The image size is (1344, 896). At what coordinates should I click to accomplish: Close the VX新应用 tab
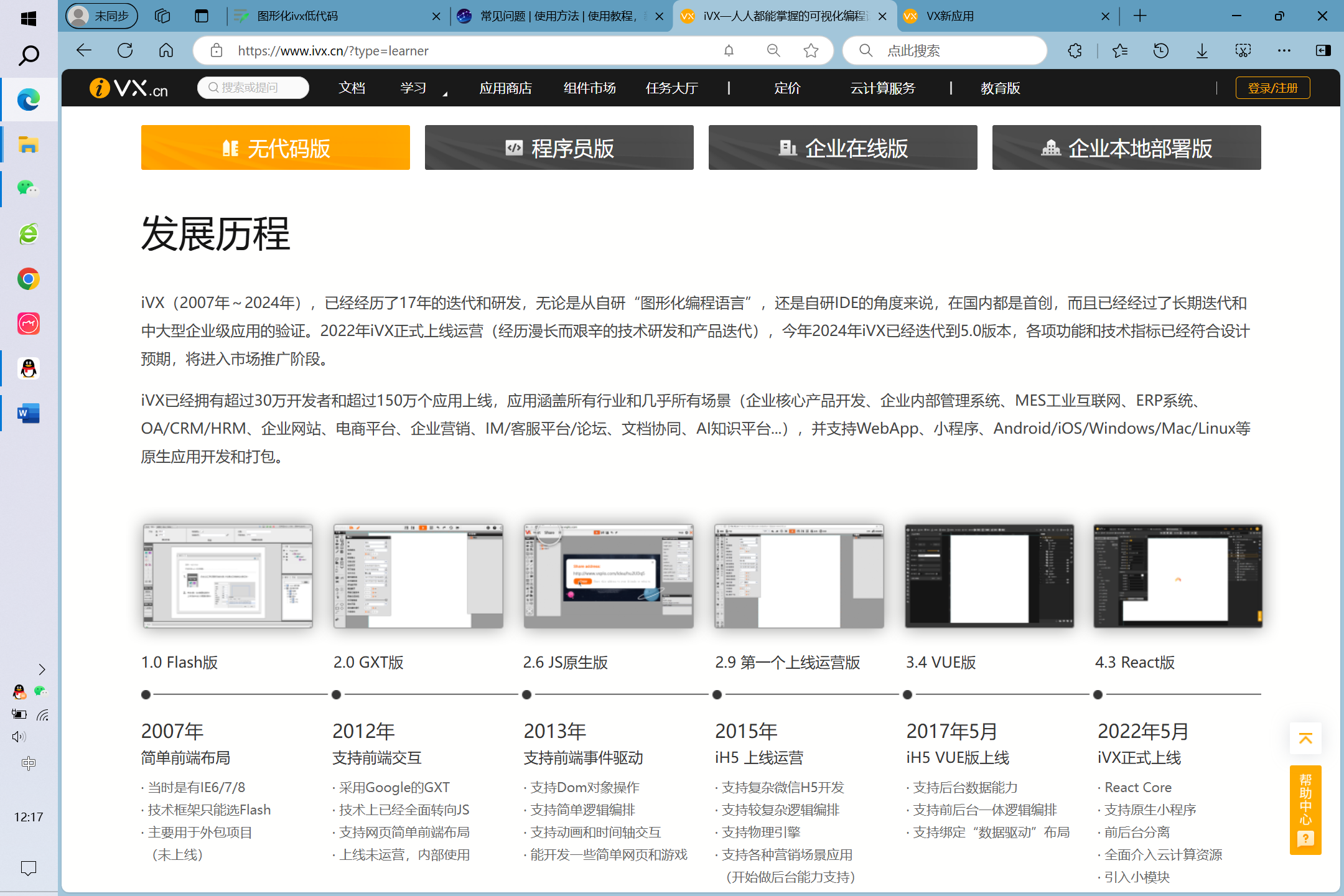point(1106,16)
